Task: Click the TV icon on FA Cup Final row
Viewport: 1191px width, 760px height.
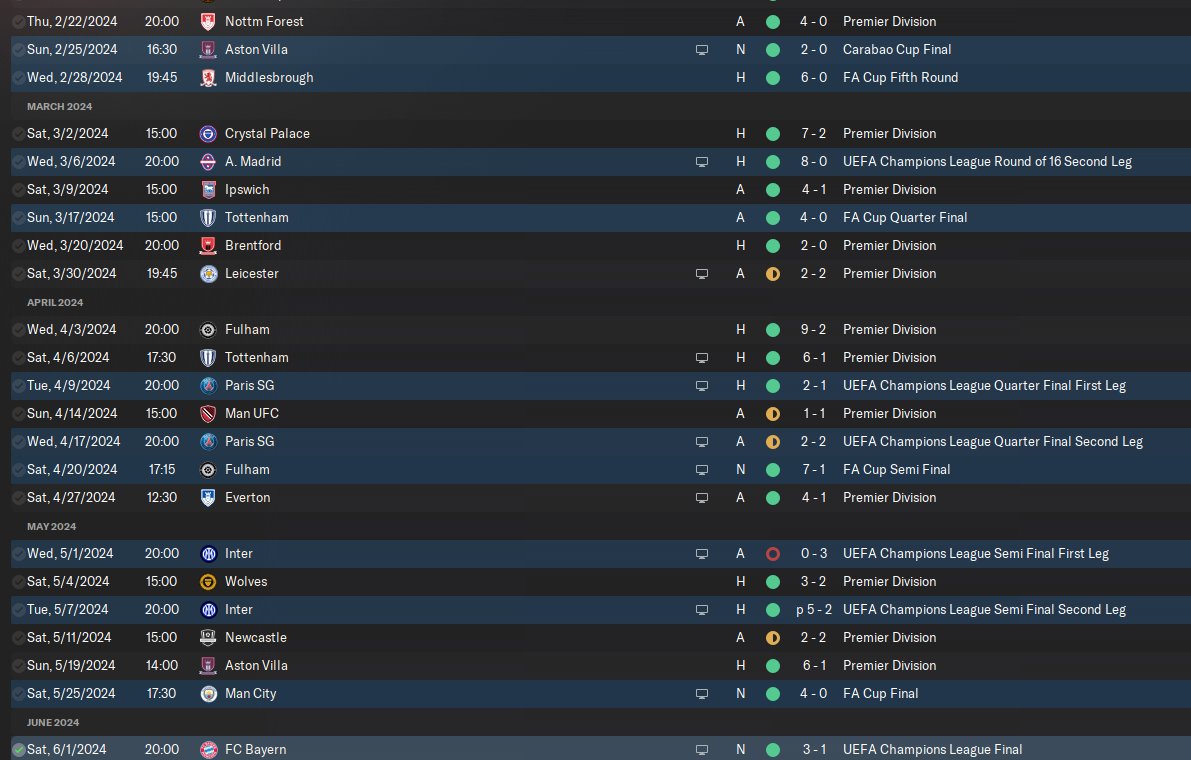Action: tap(702, 694)
